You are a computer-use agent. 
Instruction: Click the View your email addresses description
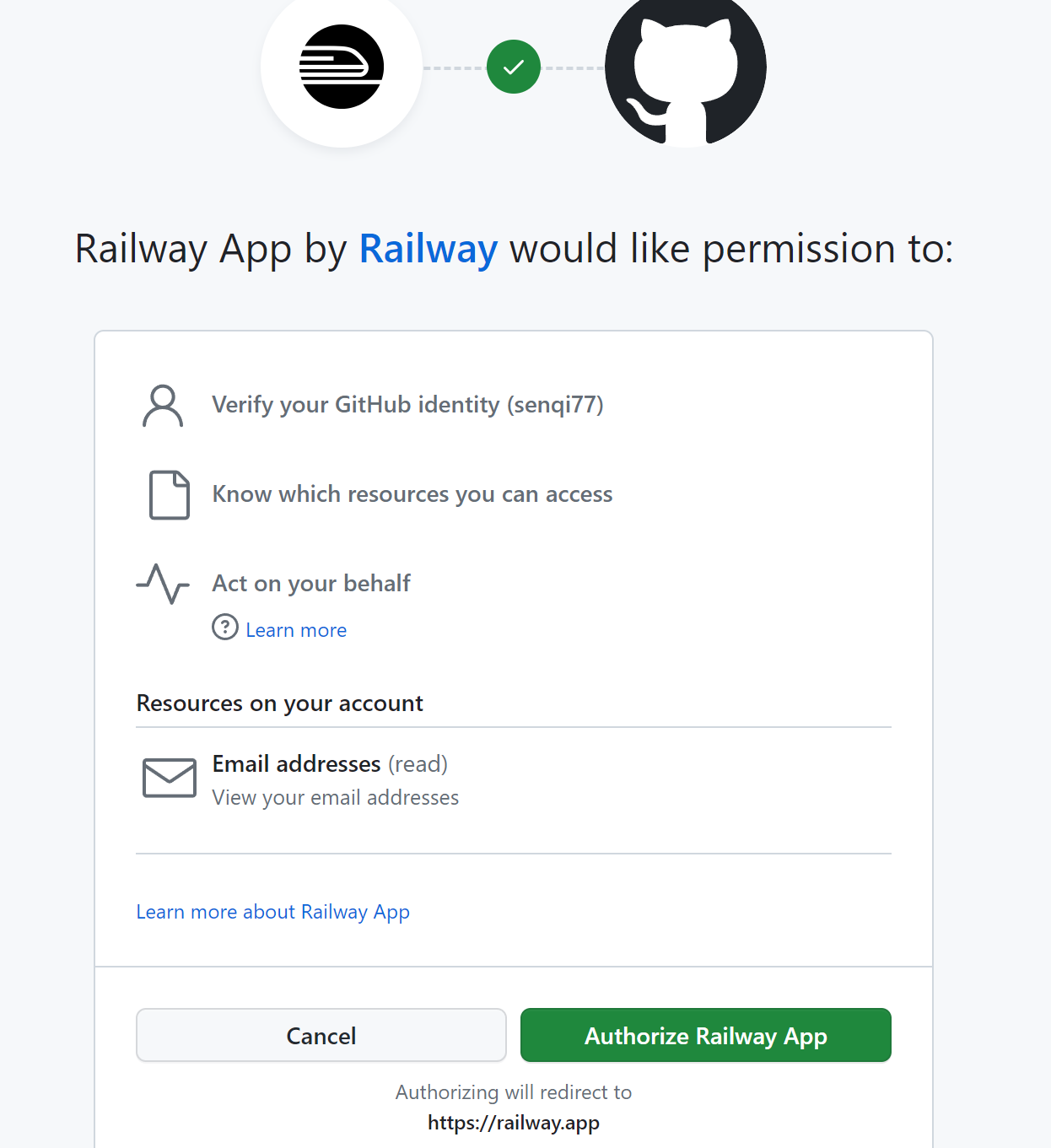pyautogui.click(x=336, y=798)
